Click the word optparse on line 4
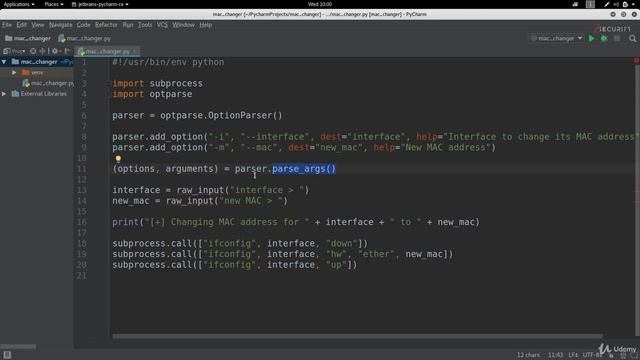Viewport: 640px width, 360px height. click(171, 94)
